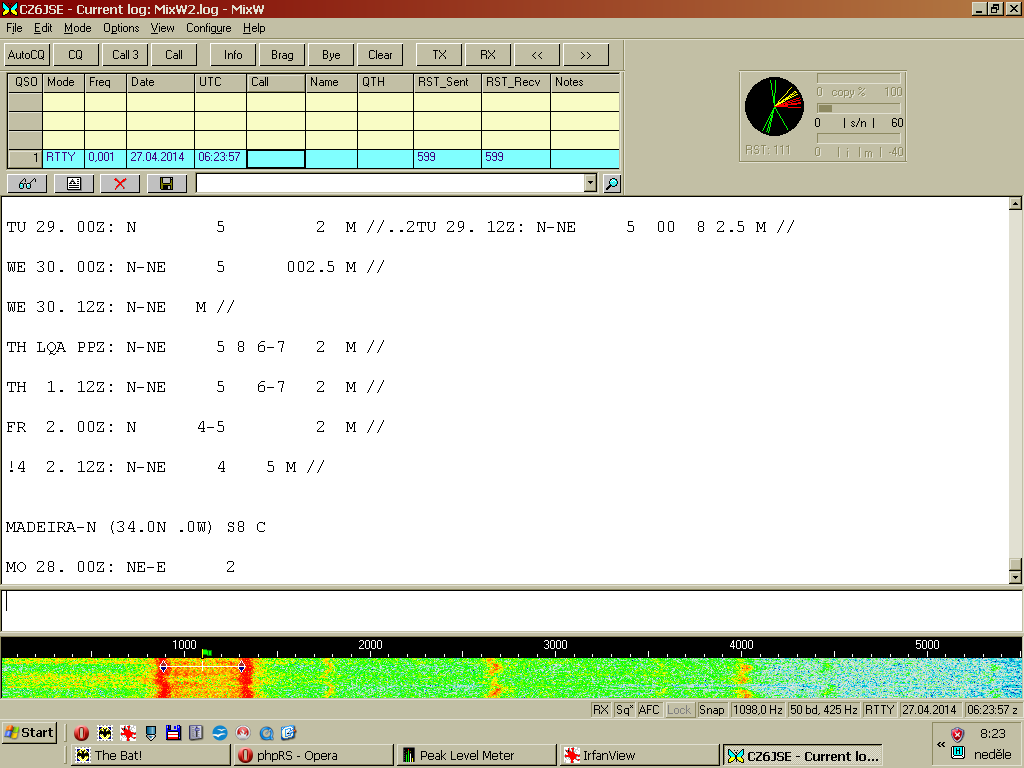Open the File menu
The image size is (1024, 768).
[14, 28]
